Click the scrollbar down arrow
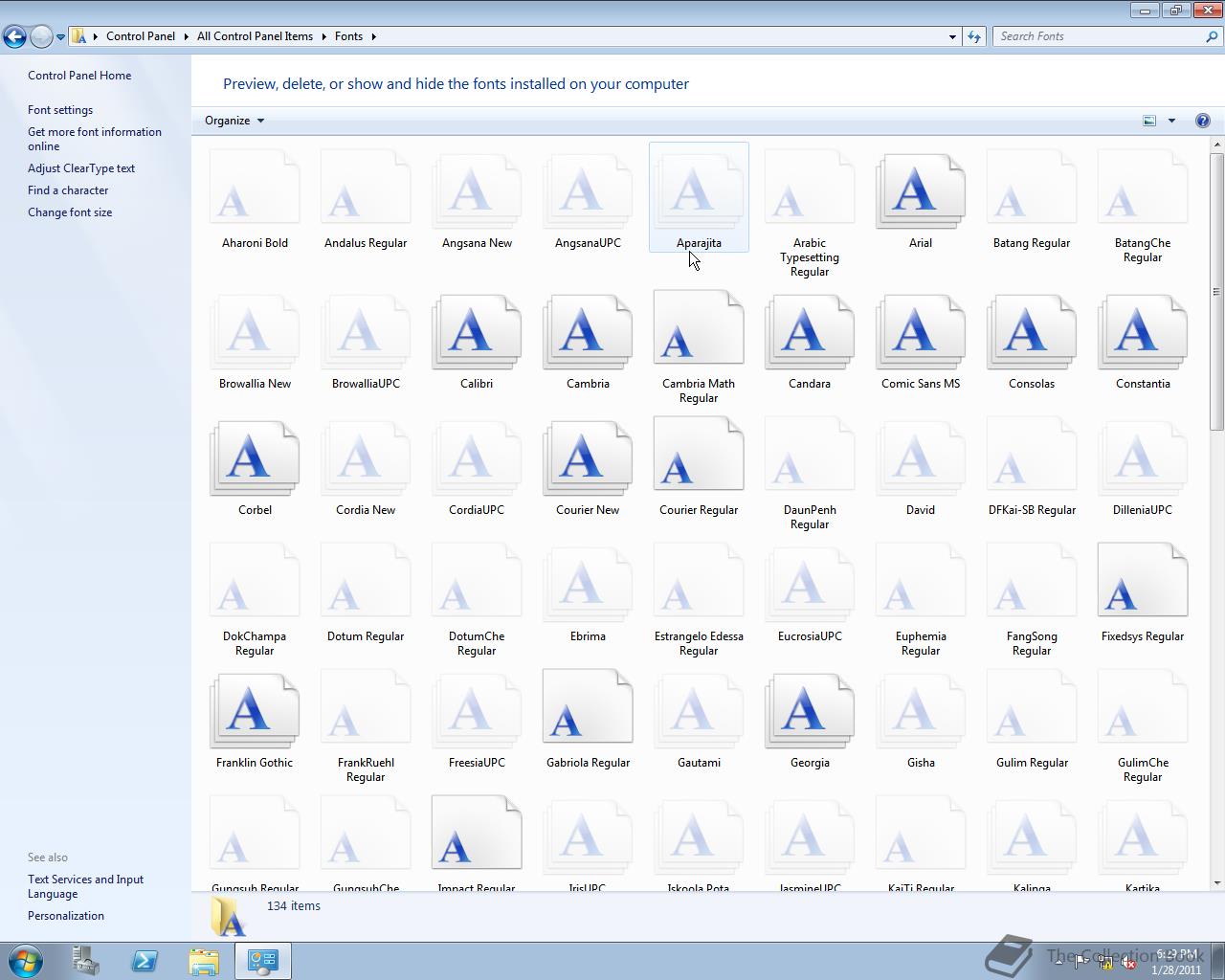This screenshot has width=1225, height=980. click(1216, 883)
